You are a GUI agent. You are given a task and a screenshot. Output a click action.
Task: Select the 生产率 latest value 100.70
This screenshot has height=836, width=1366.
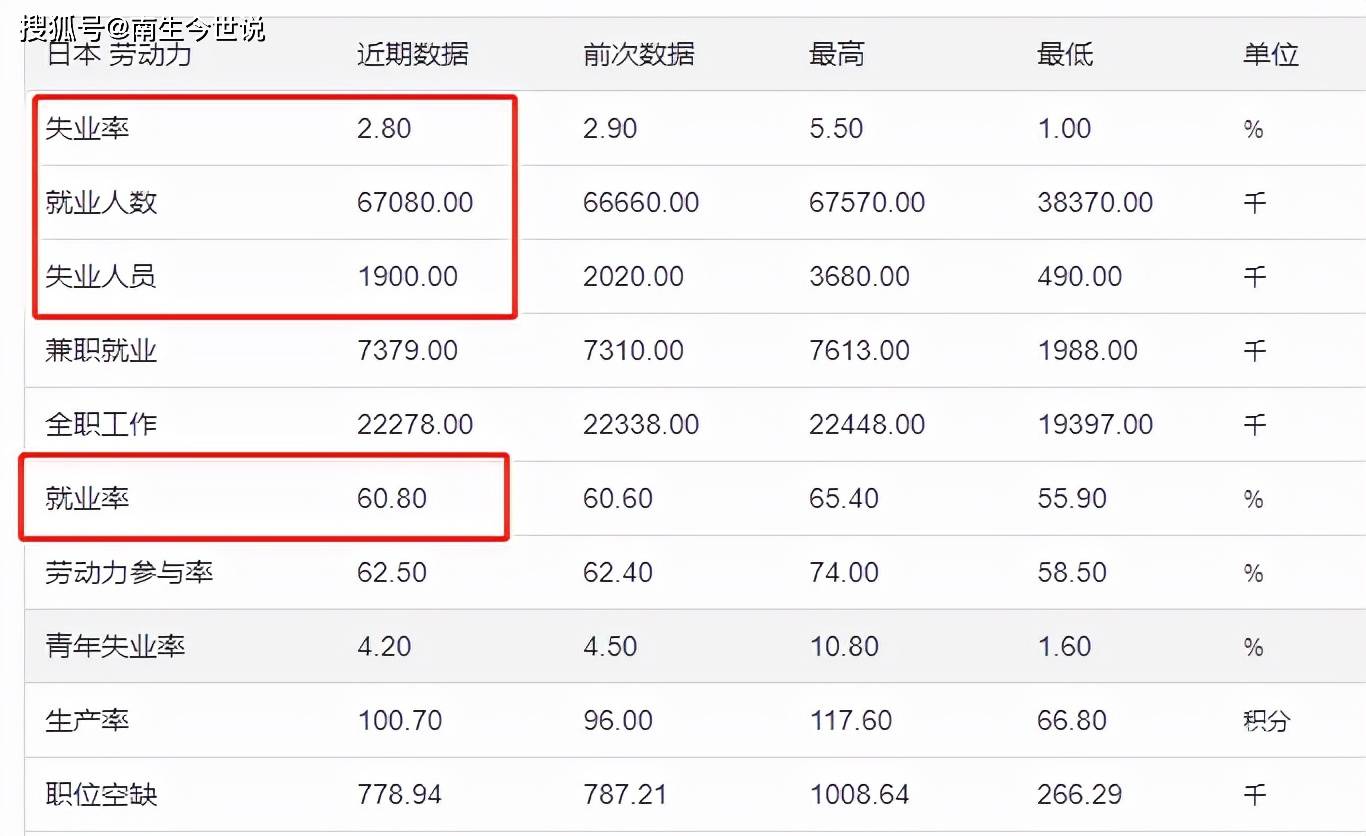(x=400, y=721)
